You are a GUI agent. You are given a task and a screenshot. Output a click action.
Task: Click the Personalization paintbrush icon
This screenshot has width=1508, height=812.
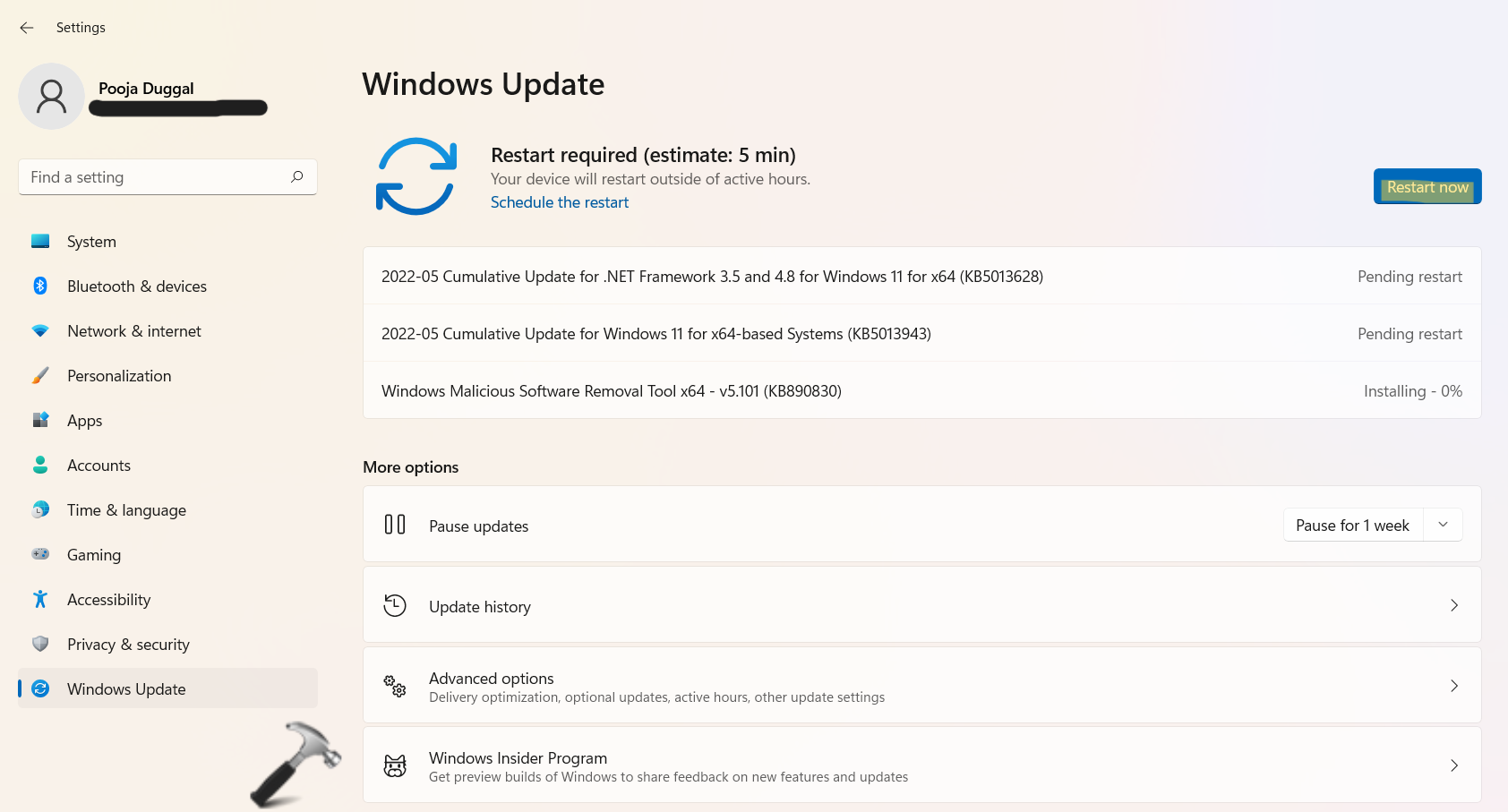[x=40, y=375]
